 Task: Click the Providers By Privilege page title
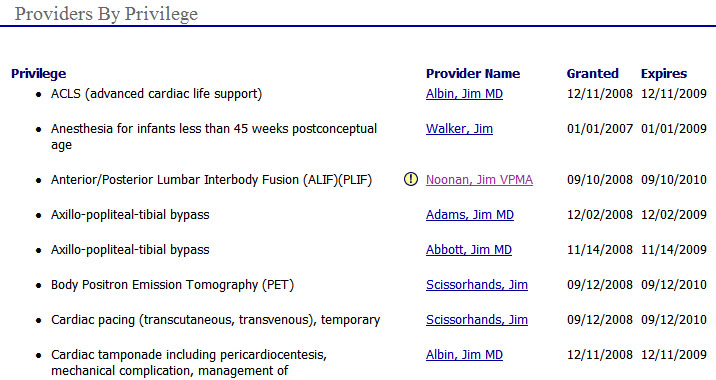click(106, 14)
